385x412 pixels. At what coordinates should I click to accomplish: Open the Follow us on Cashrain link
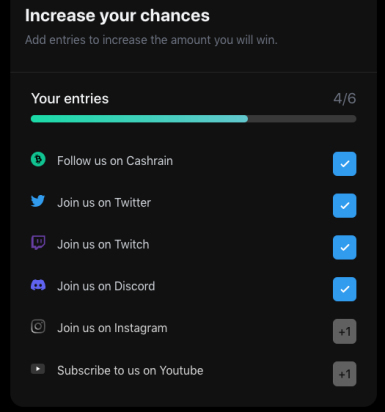(115, 161)
